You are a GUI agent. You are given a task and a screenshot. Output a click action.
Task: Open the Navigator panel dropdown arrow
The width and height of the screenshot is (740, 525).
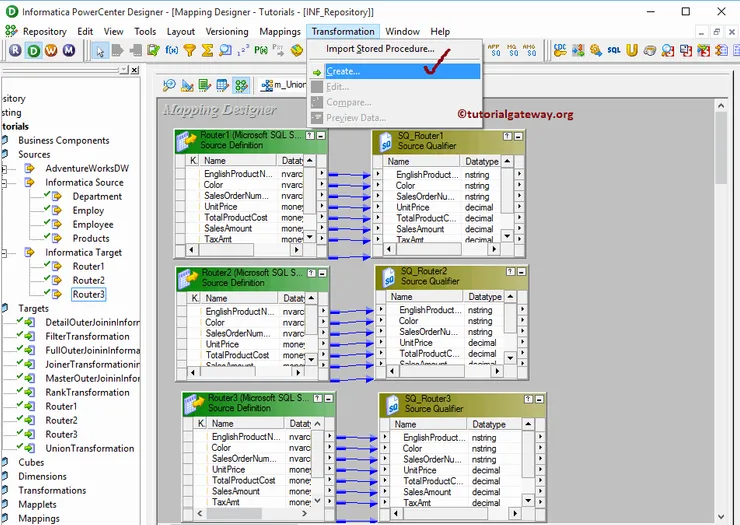[x=124, y=70]
